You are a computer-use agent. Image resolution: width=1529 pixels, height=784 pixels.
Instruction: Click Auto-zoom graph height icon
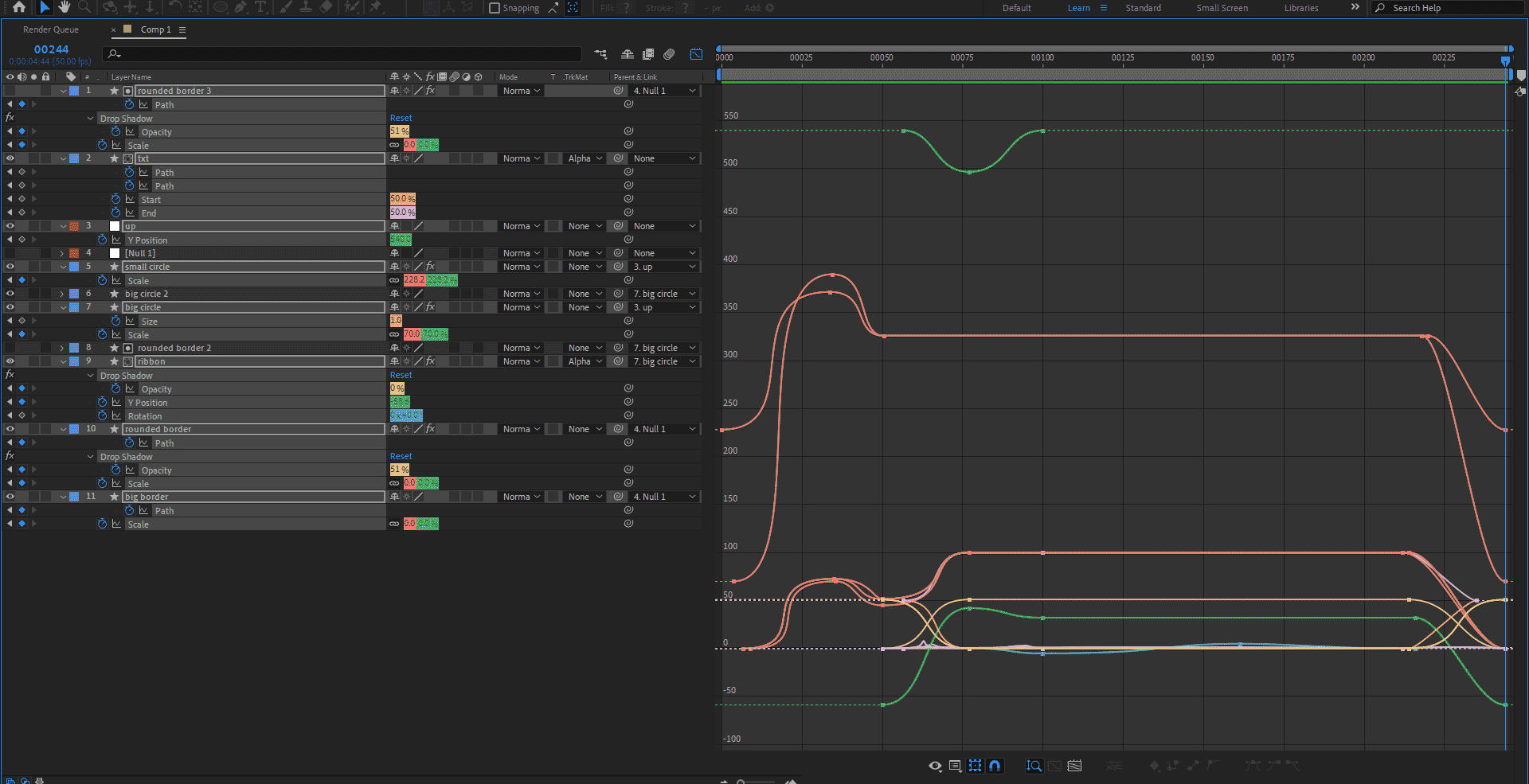tap(1034, 766)
